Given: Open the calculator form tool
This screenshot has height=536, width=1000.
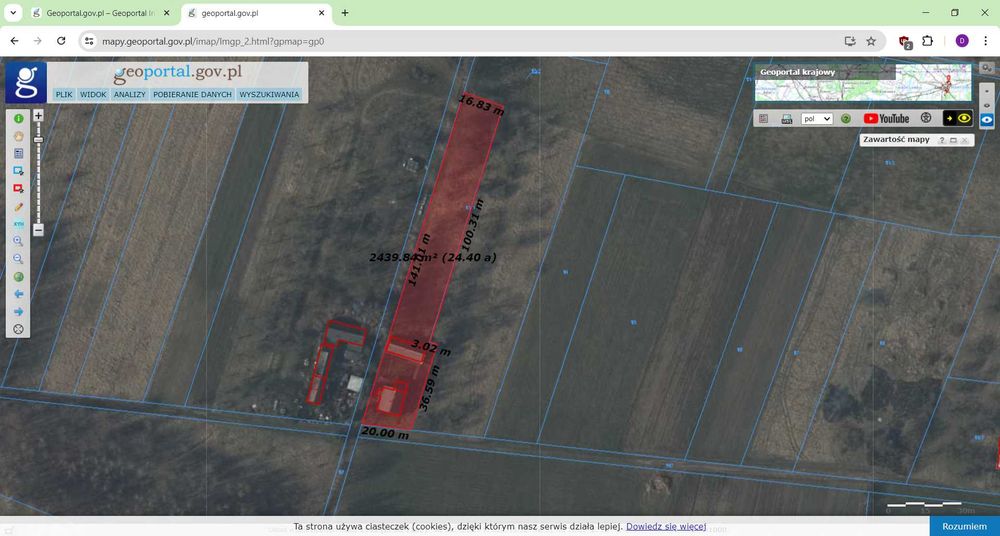Looking at the screenshot, I should (x=18, y=154).
